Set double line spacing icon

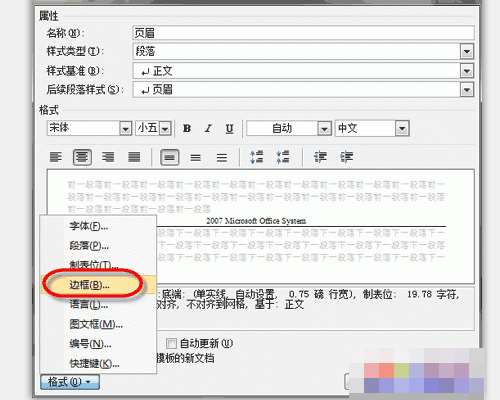(x=222, y=157)
